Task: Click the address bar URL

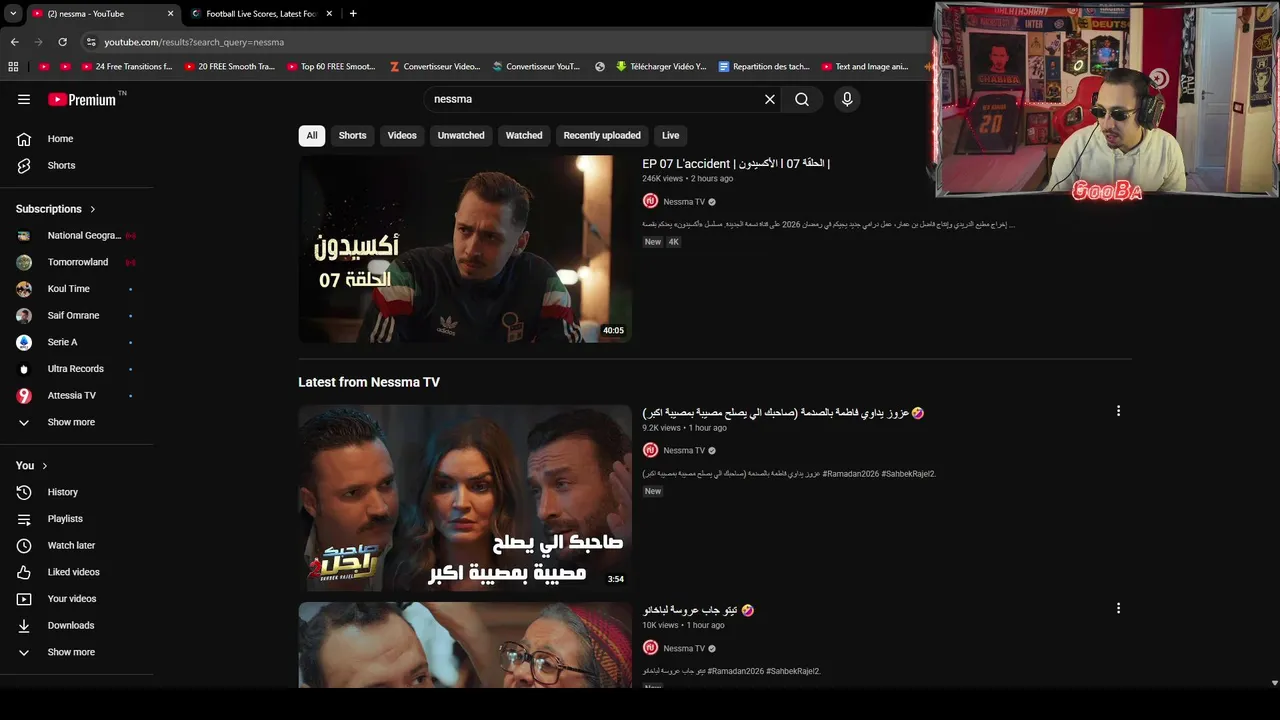Action: tap(194, 42)
